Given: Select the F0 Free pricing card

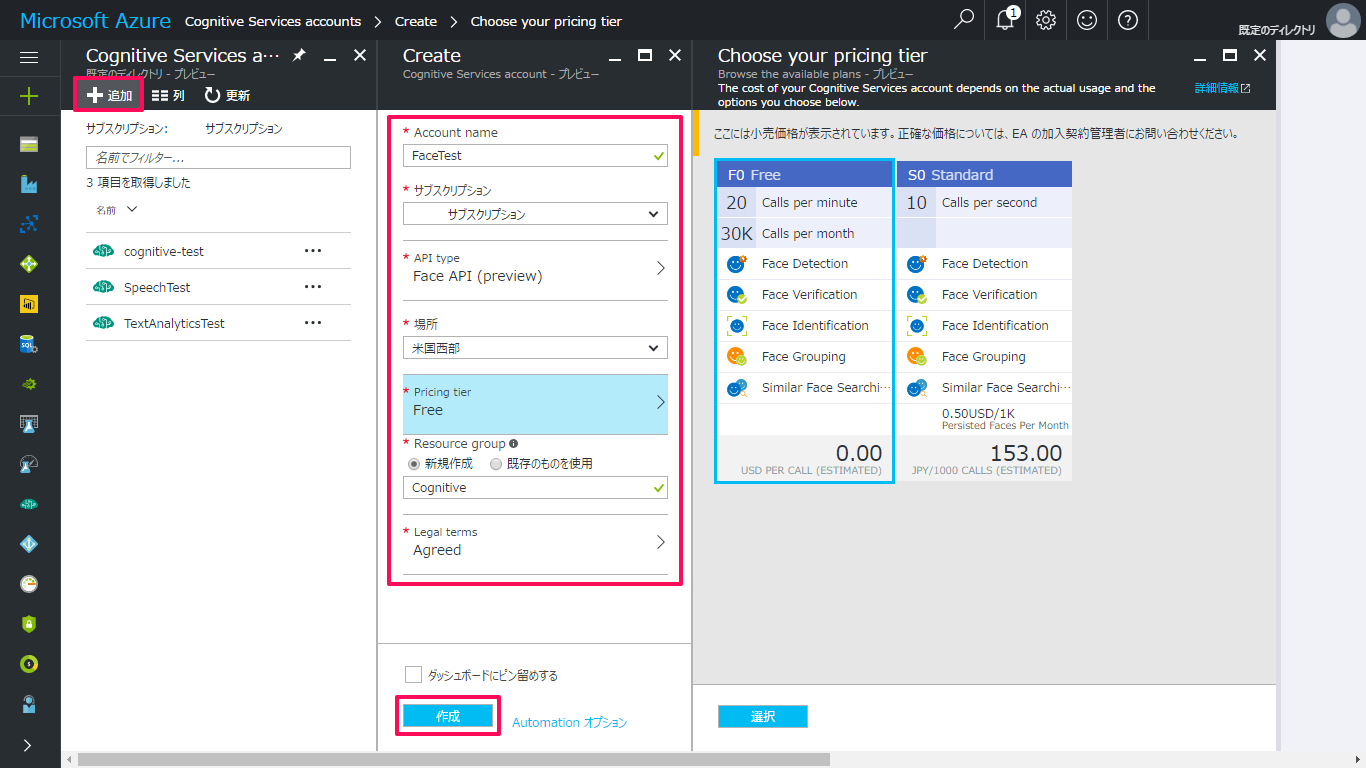Looking at the screenshot, I should pos(804,321).
